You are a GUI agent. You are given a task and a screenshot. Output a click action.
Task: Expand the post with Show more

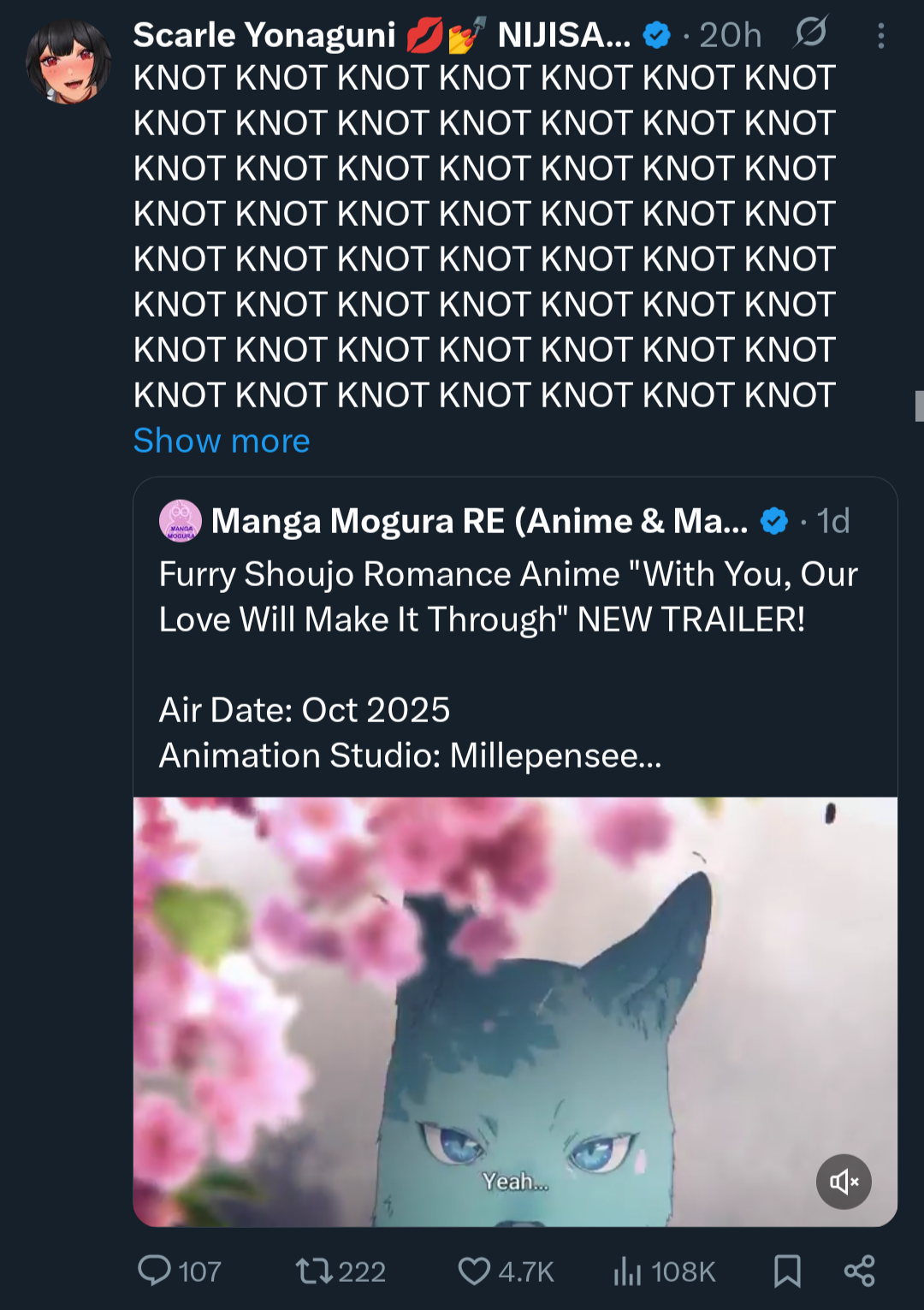click(222, 441)
